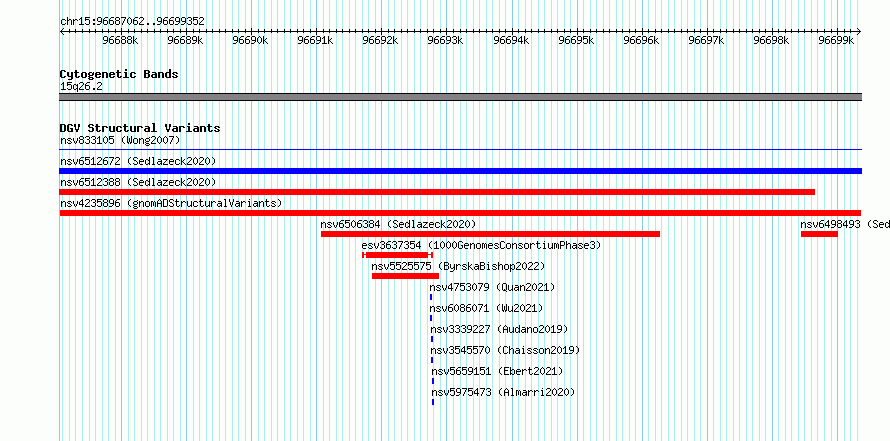
Task: Select the red nsv6512388 variant bar
Action: (437, 192)
